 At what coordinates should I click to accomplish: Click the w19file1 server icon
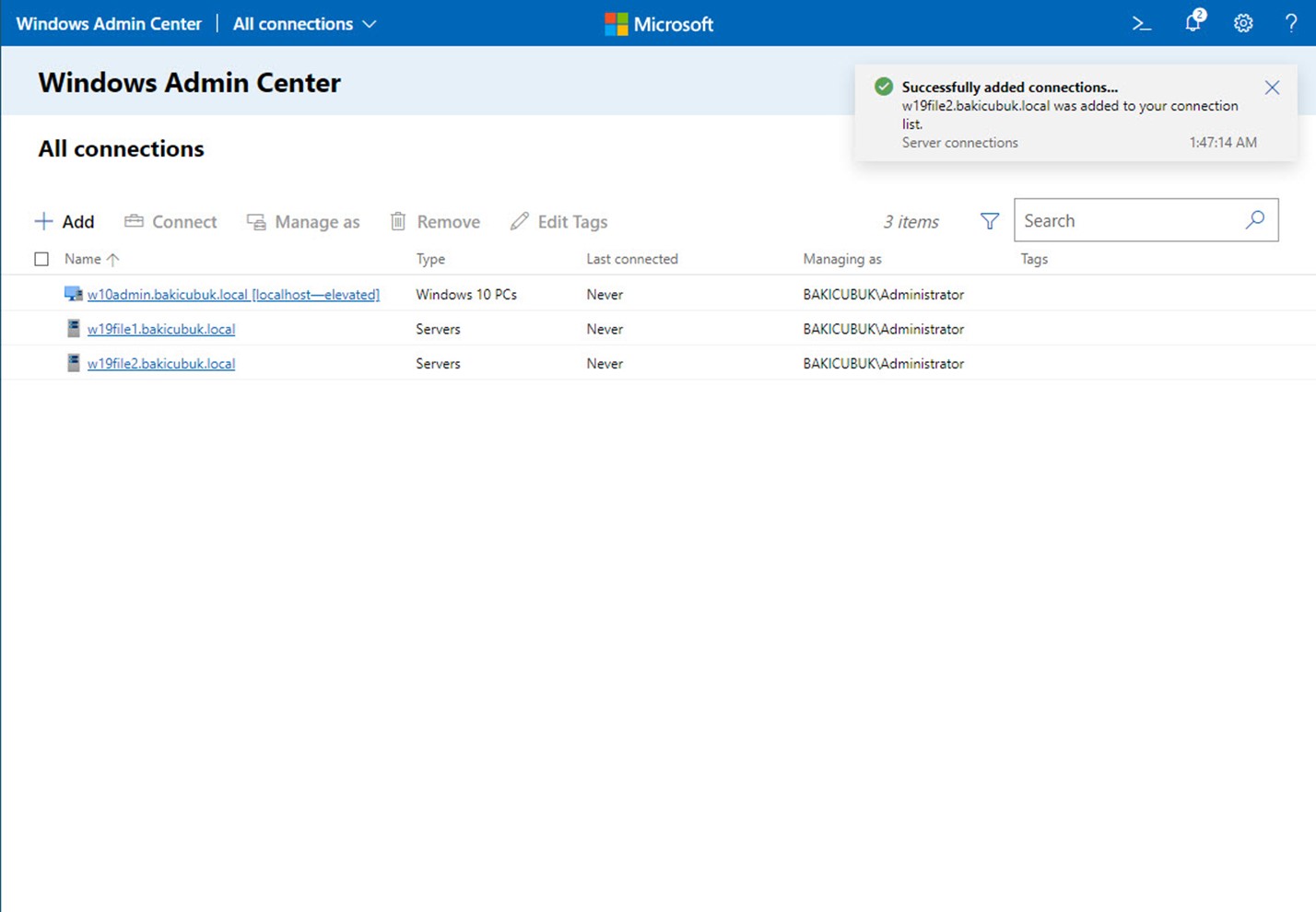coord(74,328)
